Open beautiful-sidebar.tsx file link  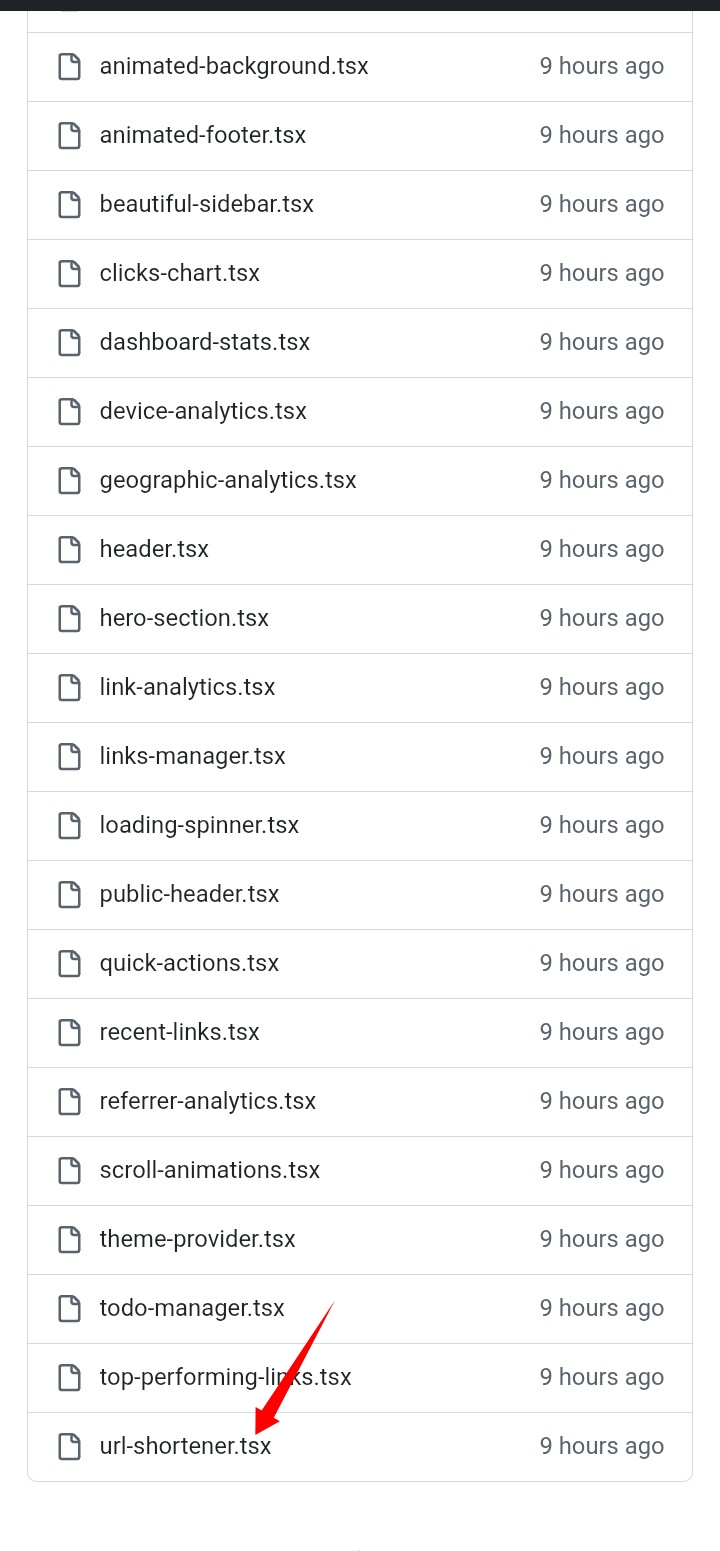point(207,204)
